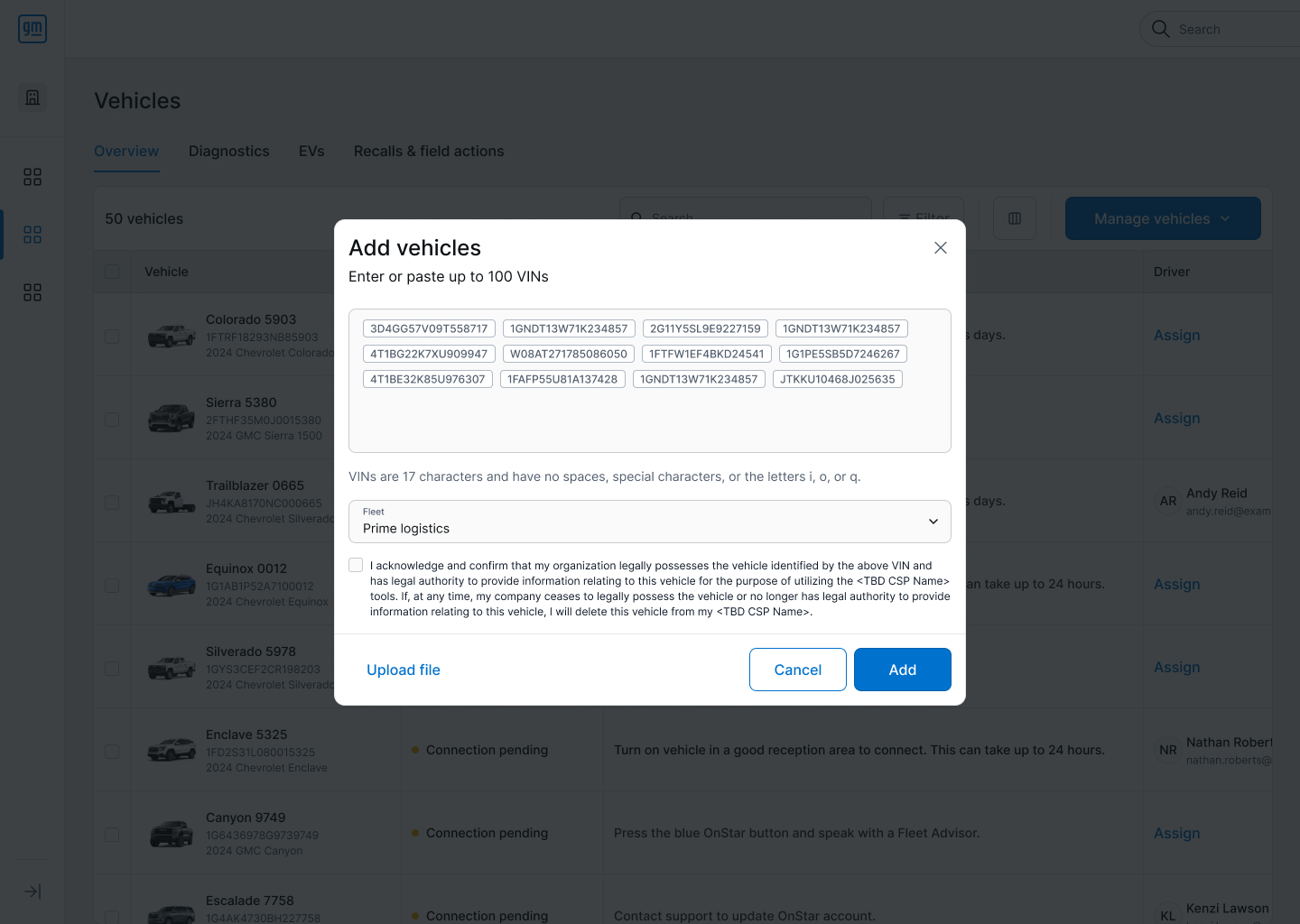The image size is (1300, 924).
Task: Click the Enclave 5325 vehicle thumbnail
Action: click(172, 751)
